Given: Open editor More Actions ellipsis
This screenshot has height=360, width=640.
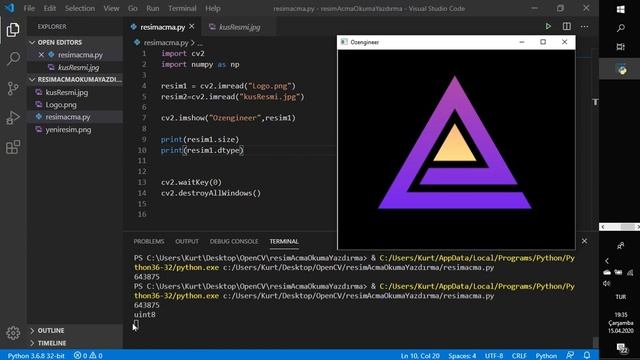Looking at the screenshot, I should tap(584, 27).
